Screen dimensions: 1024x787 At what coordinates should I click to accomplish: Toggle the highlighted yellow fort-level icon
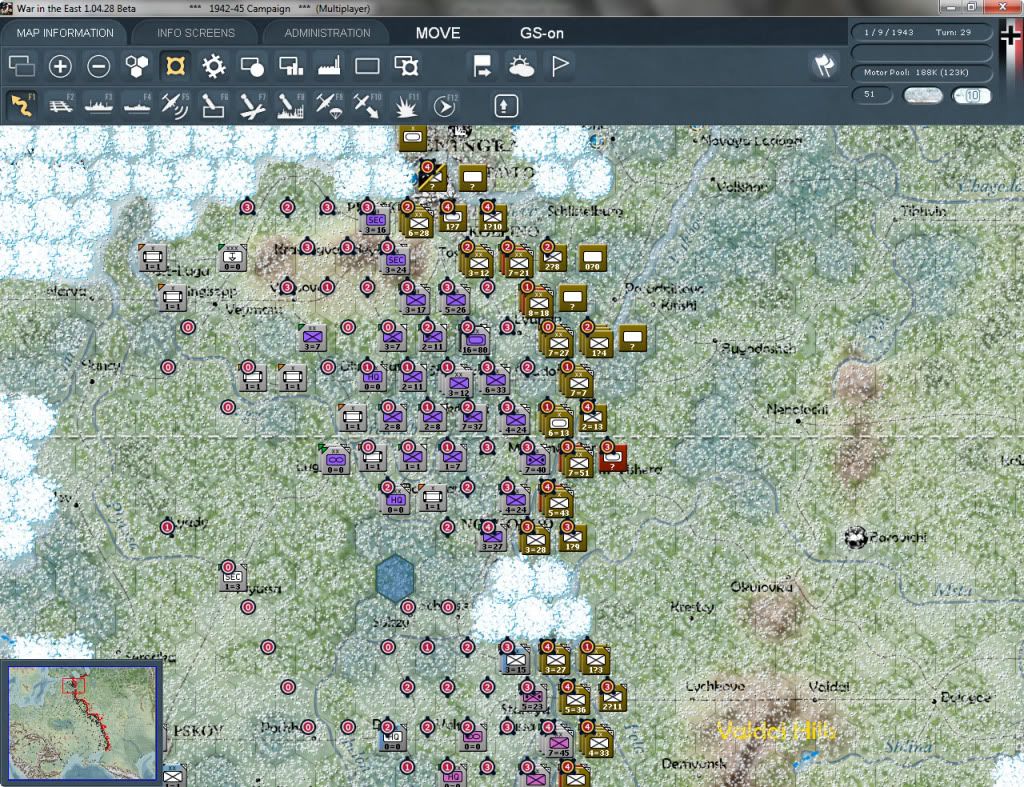point(175,66)
